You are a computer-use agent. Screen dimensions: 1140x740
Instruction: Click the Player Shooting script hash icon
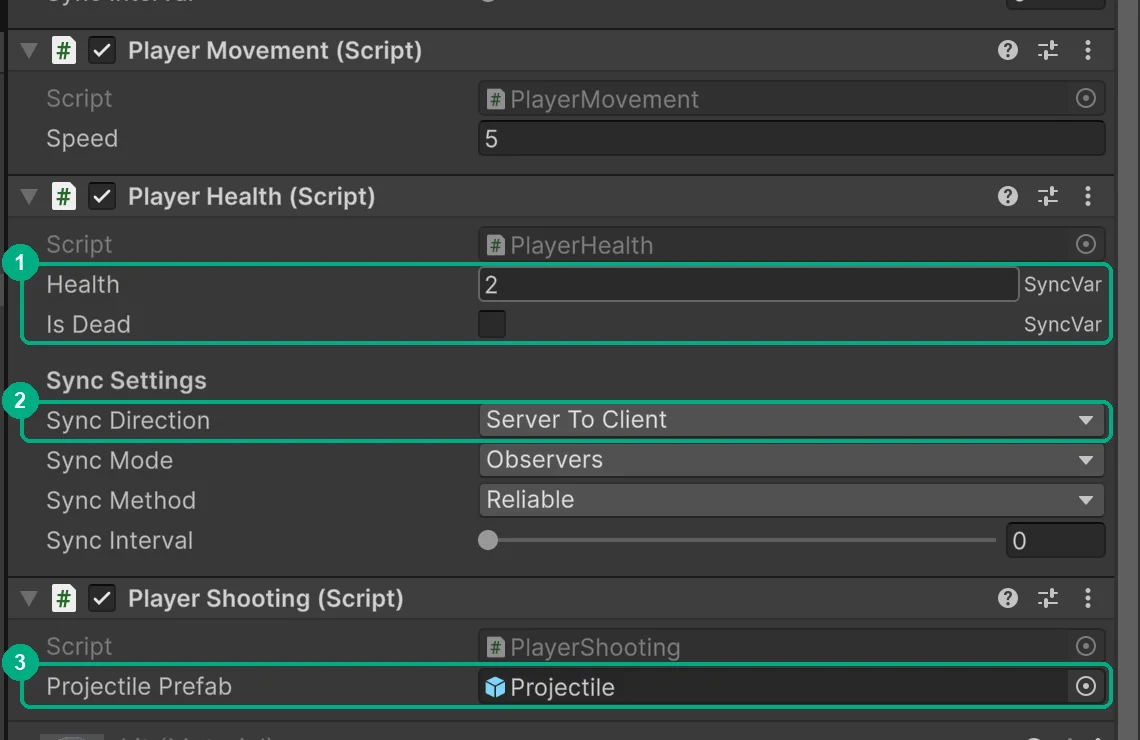pos(64,599)
